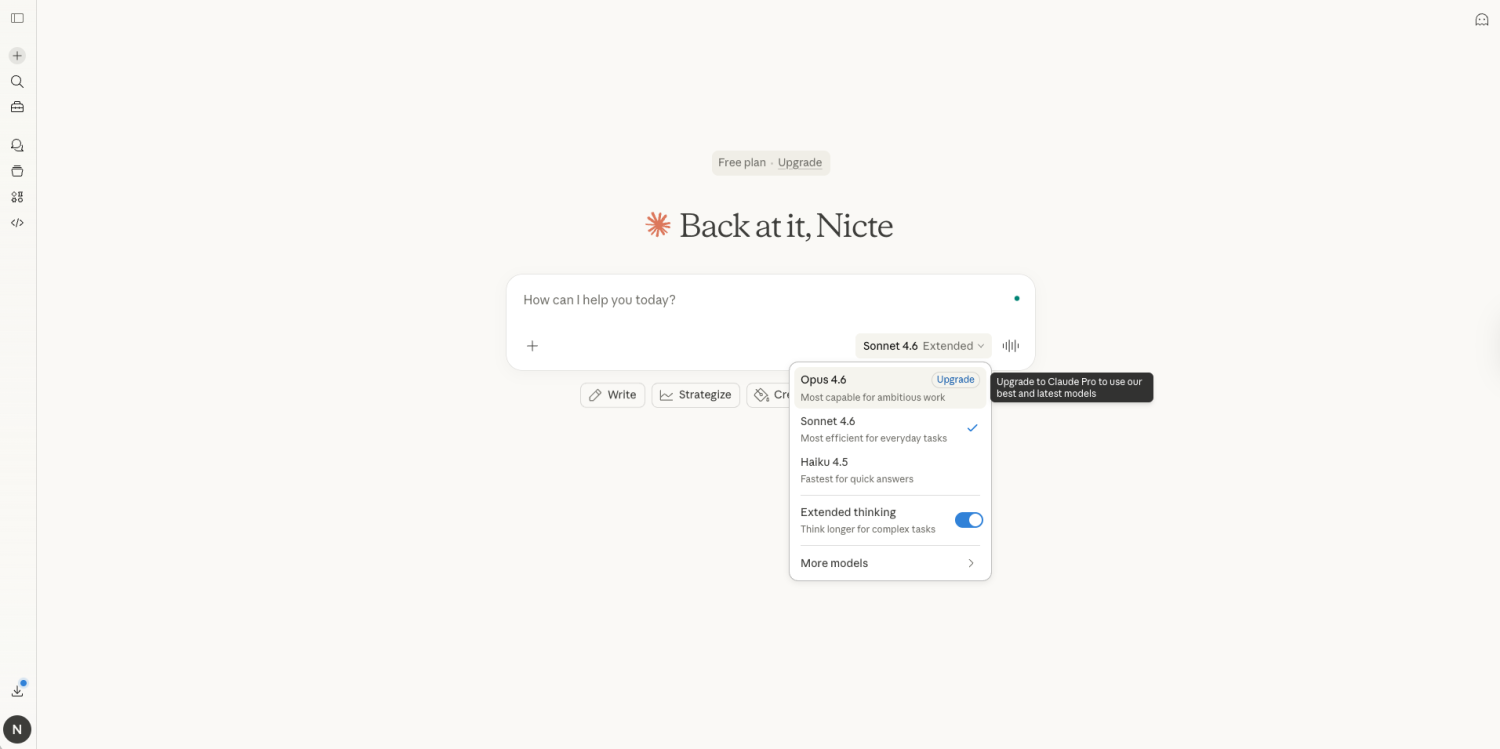Open the account menu via the N avatar
This screenshot has width=1500, height=749.
point(17,730)
